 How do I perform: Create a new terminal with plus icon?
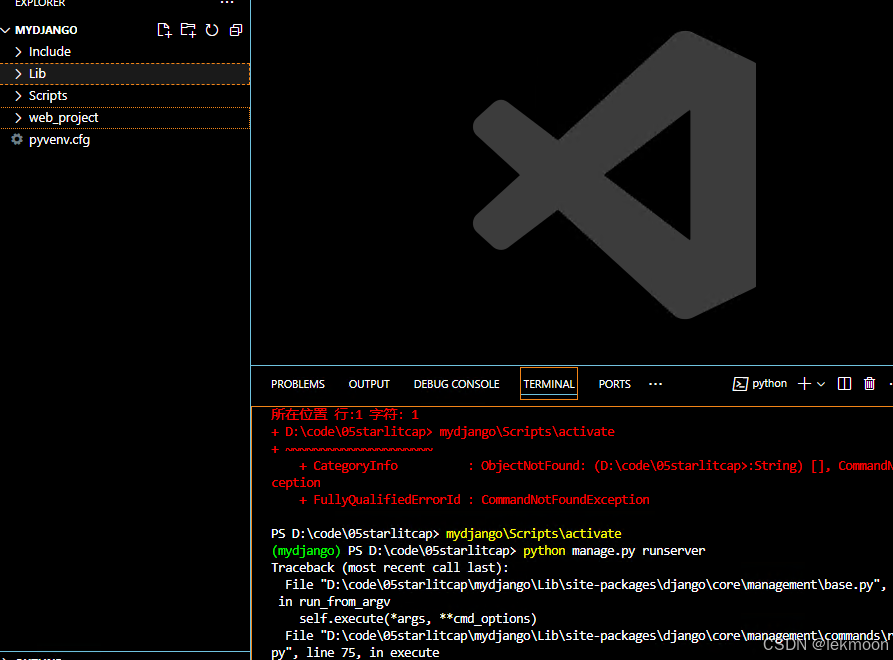pyautogui.click(x=804, y=384)
